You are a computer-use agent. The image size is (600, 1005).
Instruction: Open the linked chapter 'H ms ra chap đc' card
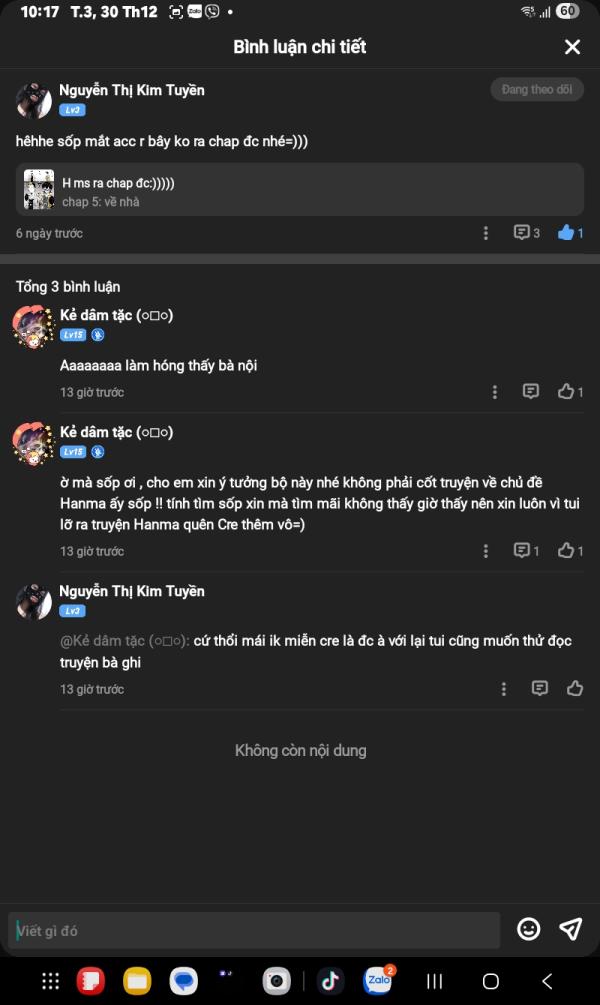[300, 190]
